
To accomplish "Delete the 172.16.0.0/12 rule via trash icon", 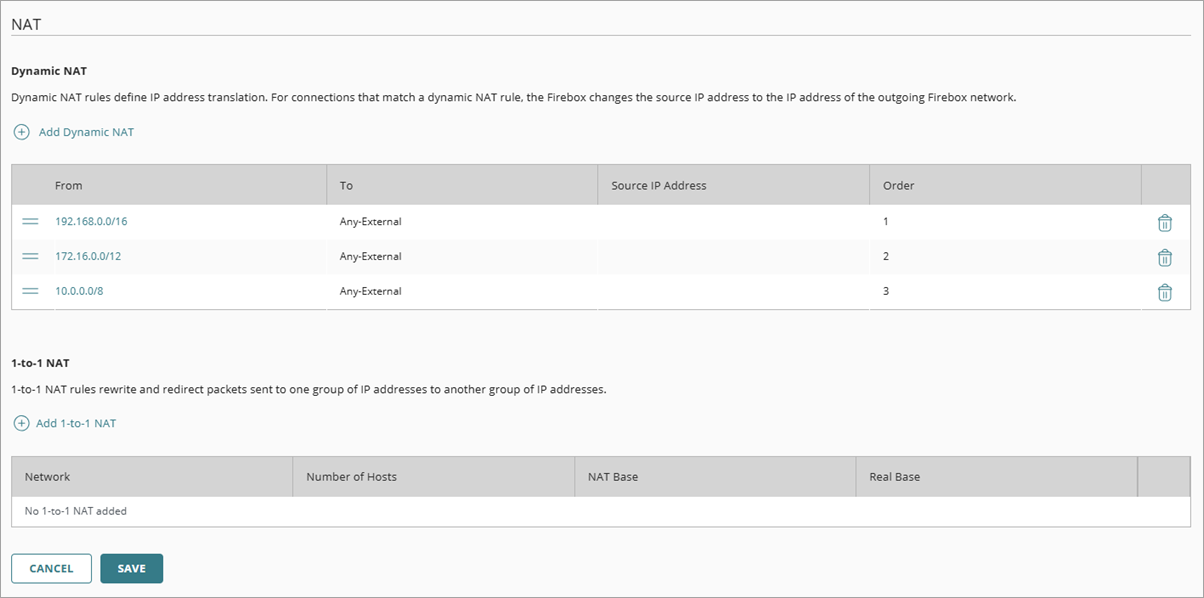I will point(1165,257).
